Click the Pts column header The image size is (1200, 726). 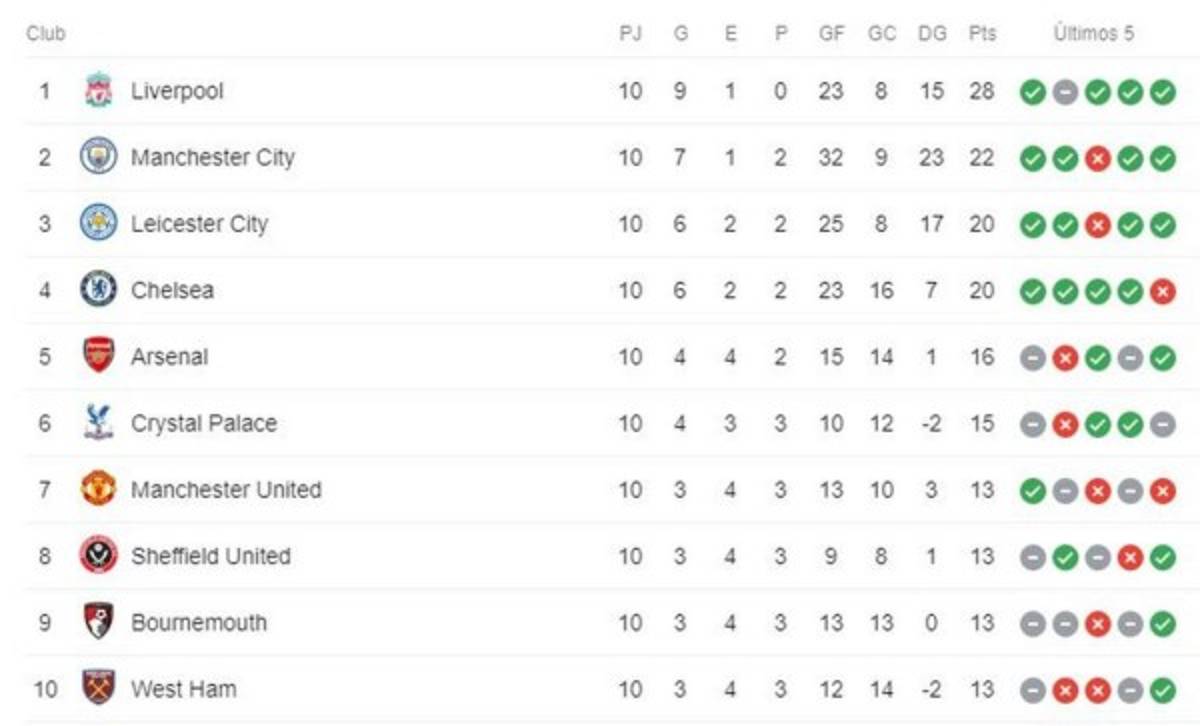coord(982,34)
